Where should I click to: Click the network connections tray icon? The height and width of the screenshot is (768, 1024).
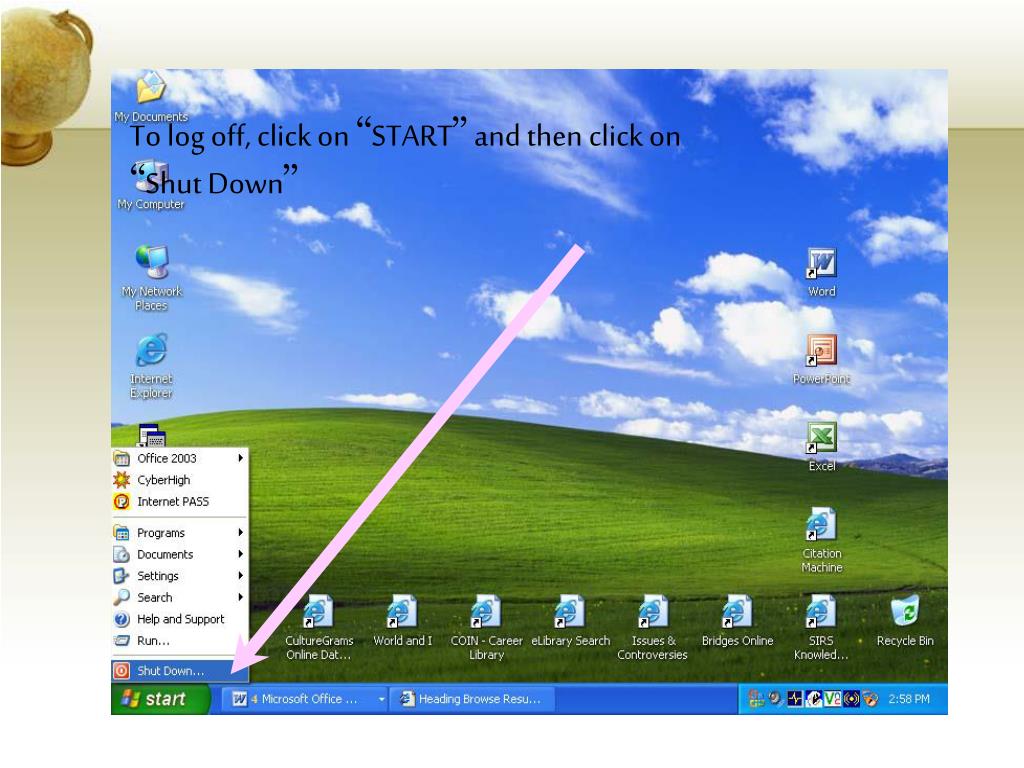(756, 699)
